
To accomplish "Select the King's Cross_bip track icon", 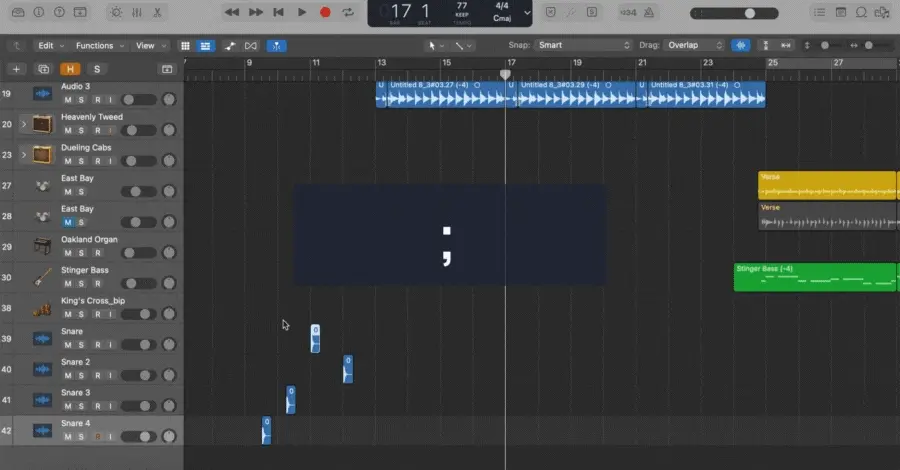I will (x=42, y=308).
